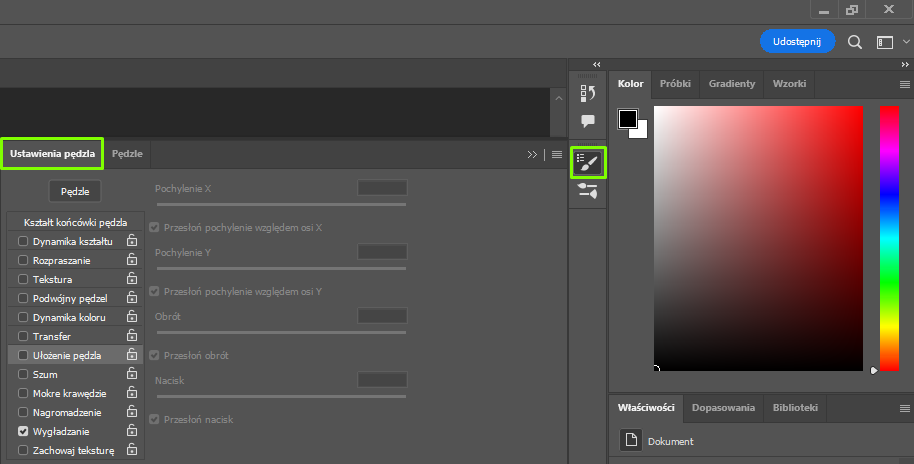The width and height of the screenshot is (914, 464).
Task: Enable Szum checkbox
Action: pos(23,374)
